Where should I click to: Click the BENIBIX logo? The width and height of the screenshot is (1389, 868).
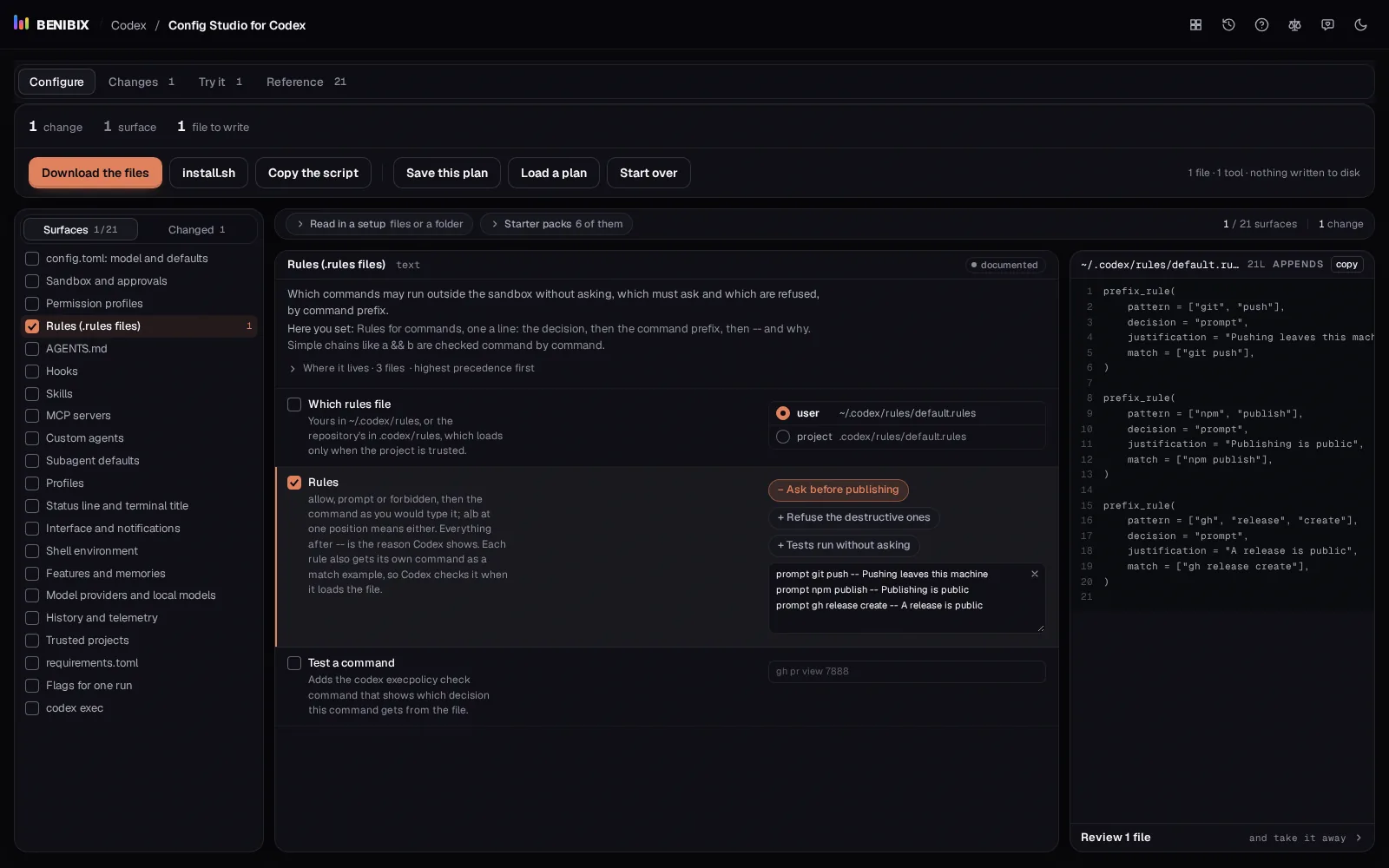(51, 24)
